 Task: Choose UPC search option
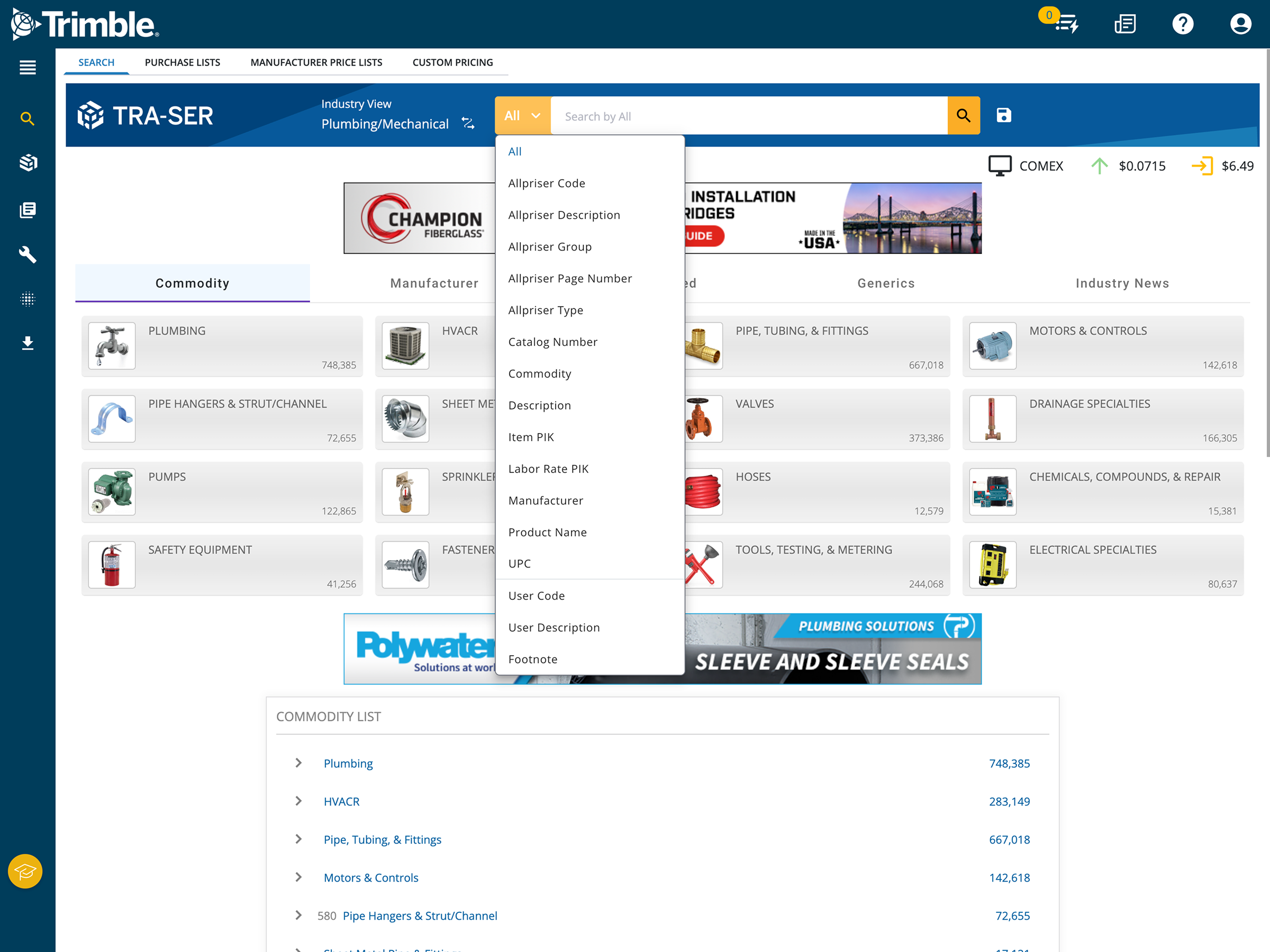pos(589,563)
